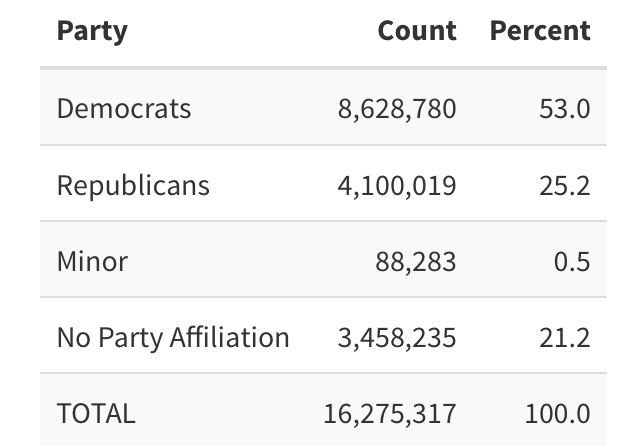Click total percent 100.0
This screenshot has height=446, width=638.
pyautogui.click(x=557, y=413)
